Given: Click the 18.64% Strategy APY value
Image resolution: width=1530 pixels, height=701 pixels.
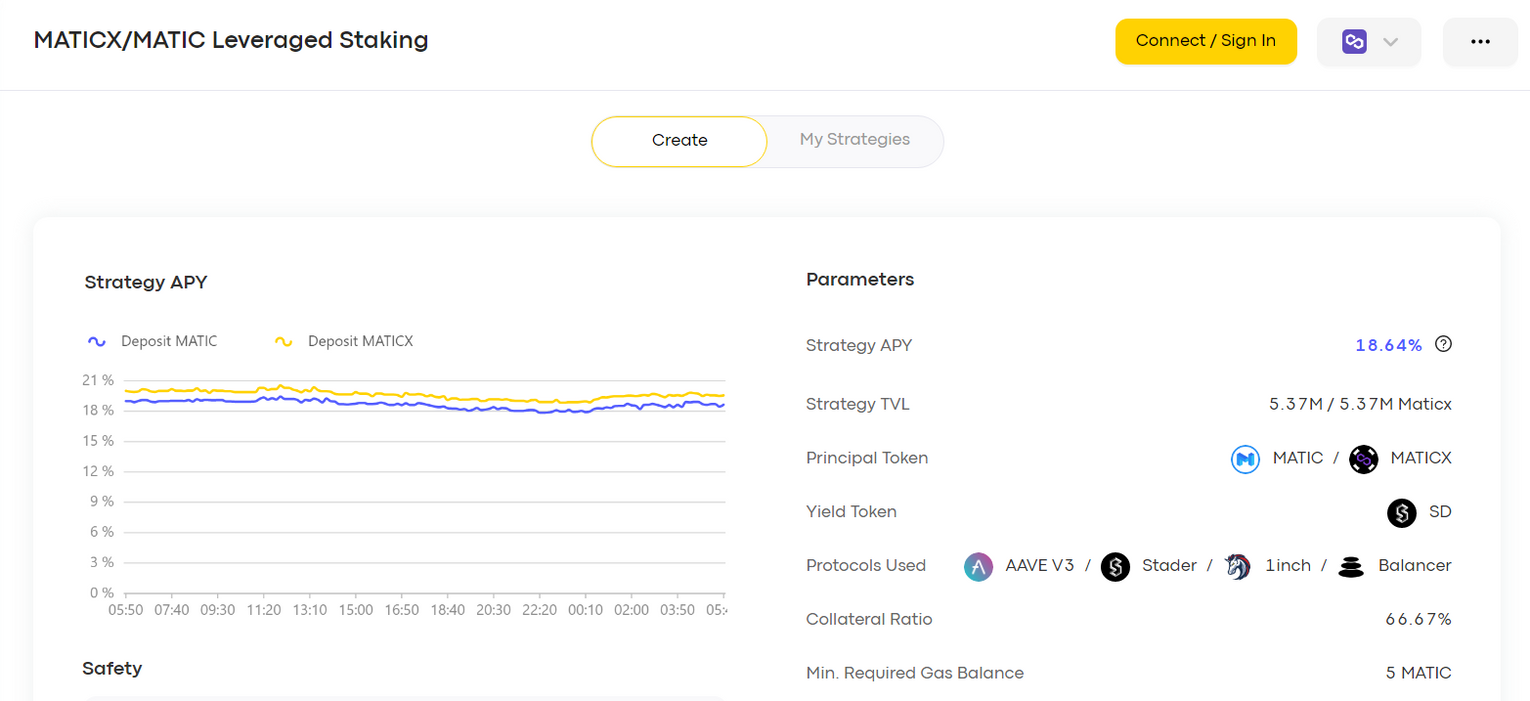Looking at the screenshot, I should [x=1388, y=346].
